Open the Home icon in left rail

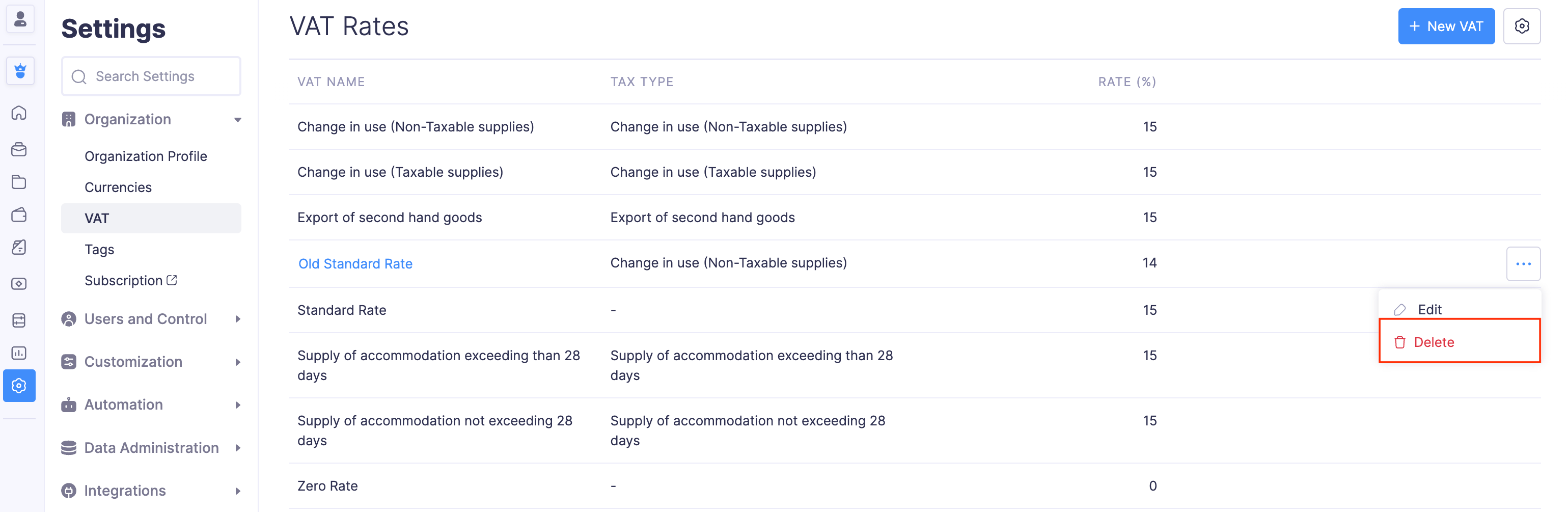coord(19,113)
